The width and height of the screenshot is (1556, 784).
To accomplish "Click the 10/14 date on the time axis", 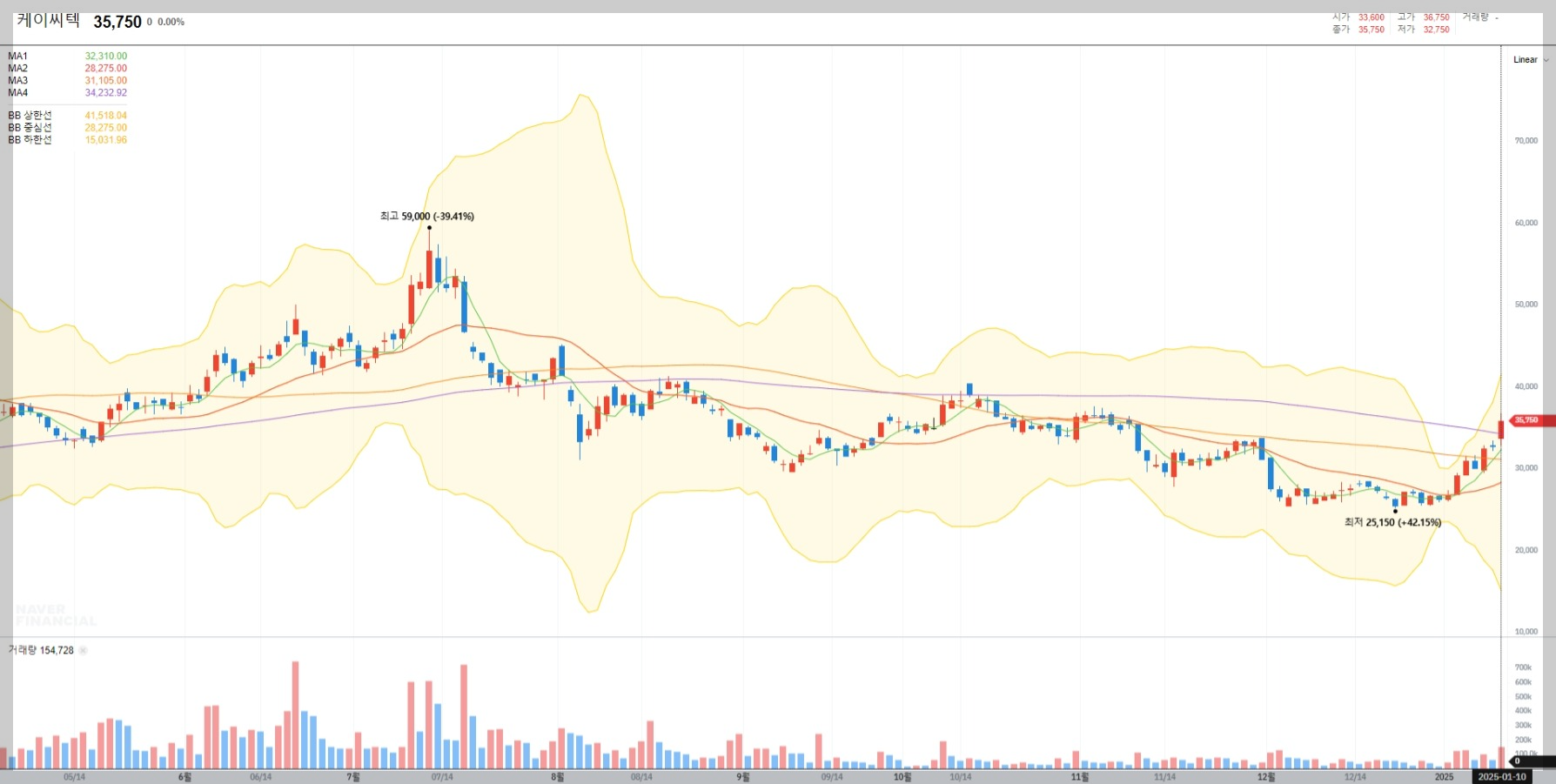I will tap(961, 777).
